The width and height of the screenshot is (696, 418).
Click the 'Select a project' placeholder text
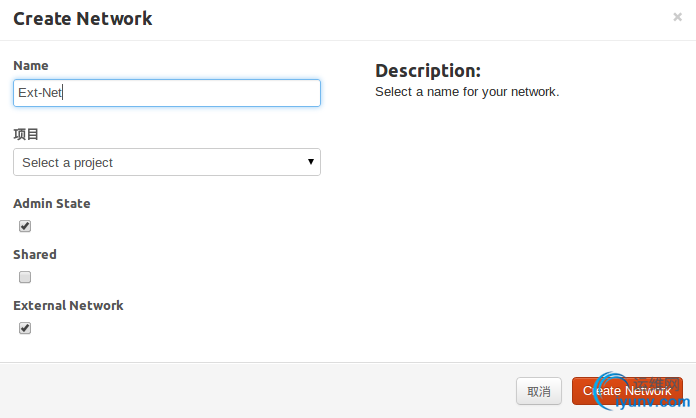[68, 162]
